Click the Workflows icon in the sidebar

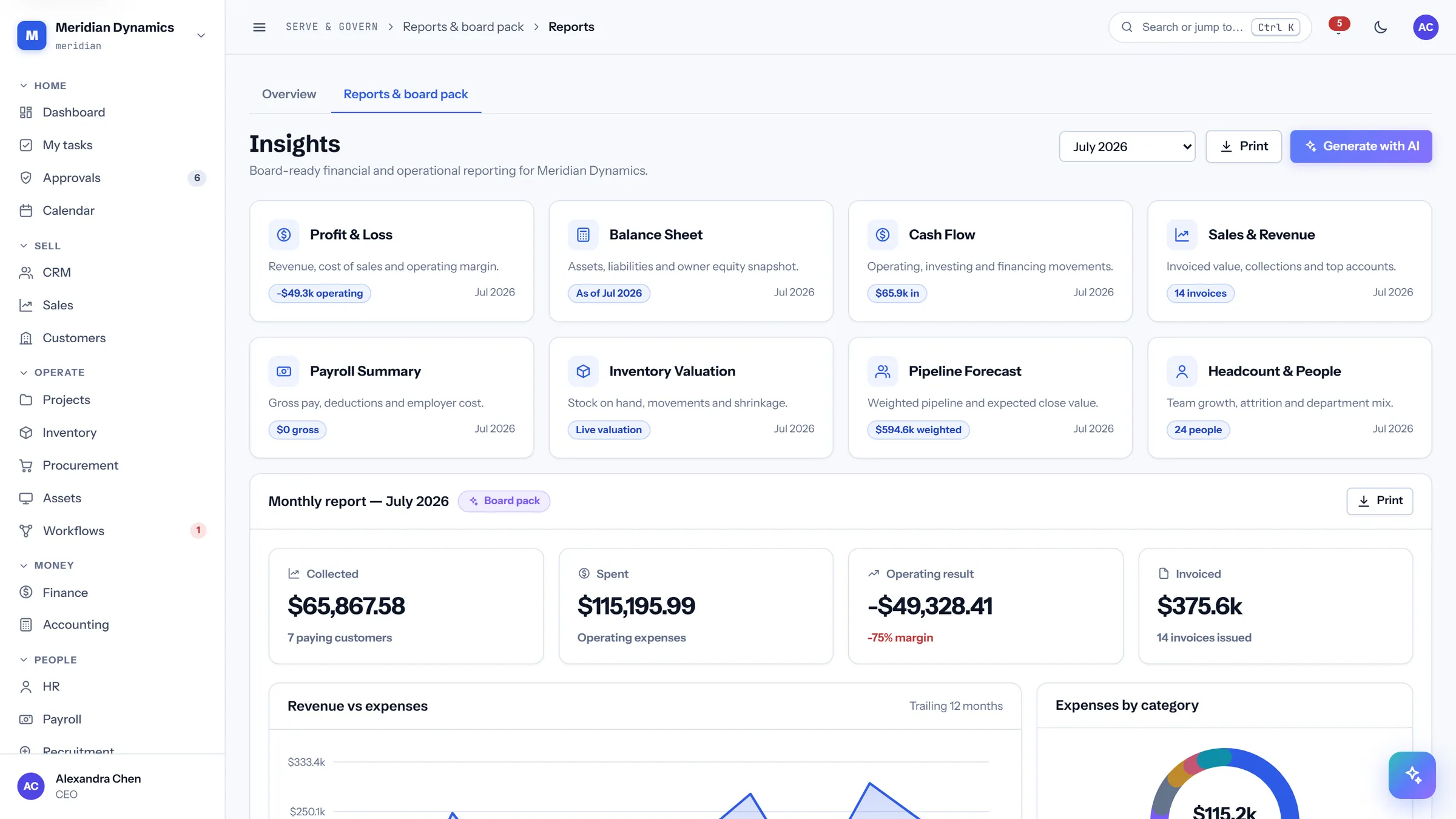25,531
